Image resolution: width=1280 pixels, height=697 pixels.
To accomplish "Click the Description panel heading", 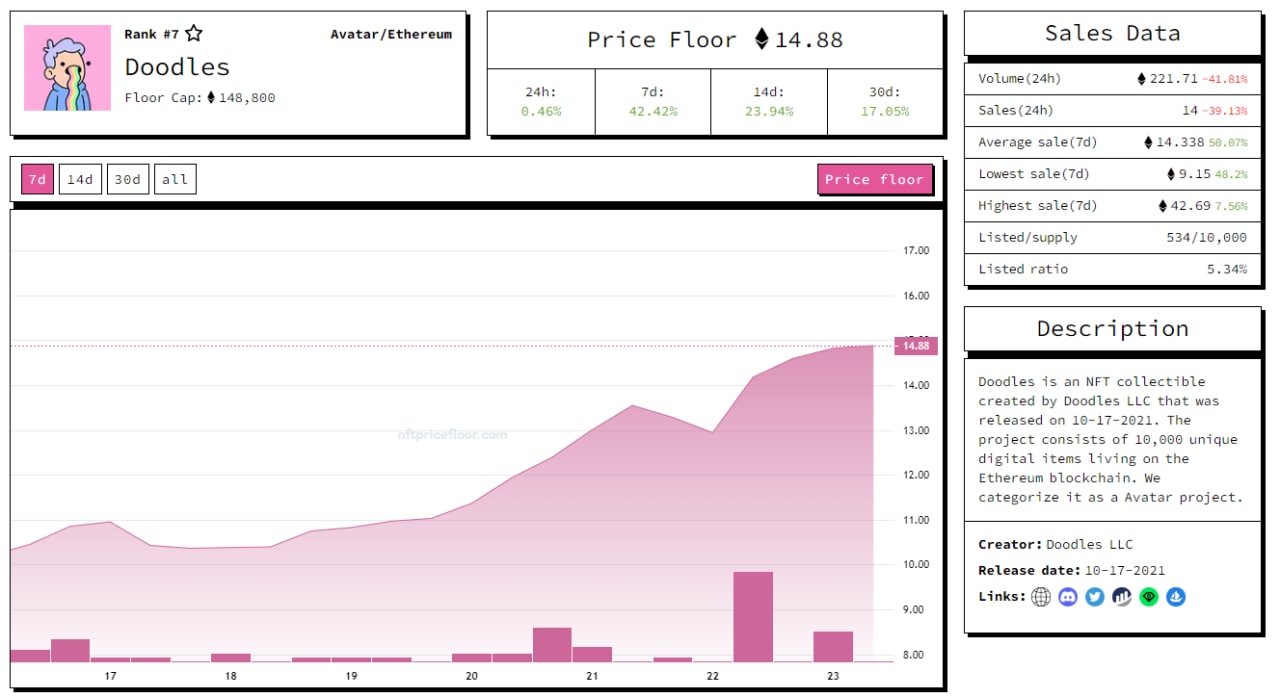I will (x=1112, y=329).
